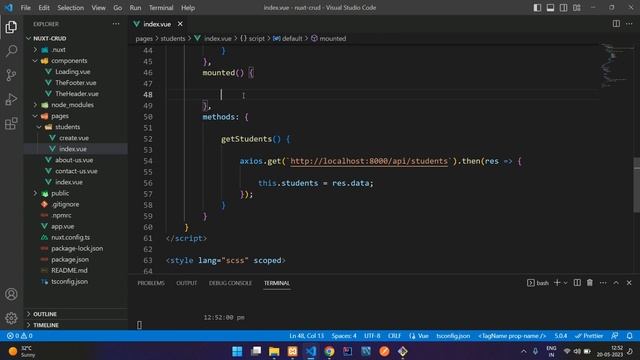Viewport: 640px width, 360px height.
Task: Open the launch profile dropdown arrow
Action: (x=566, y=283)
